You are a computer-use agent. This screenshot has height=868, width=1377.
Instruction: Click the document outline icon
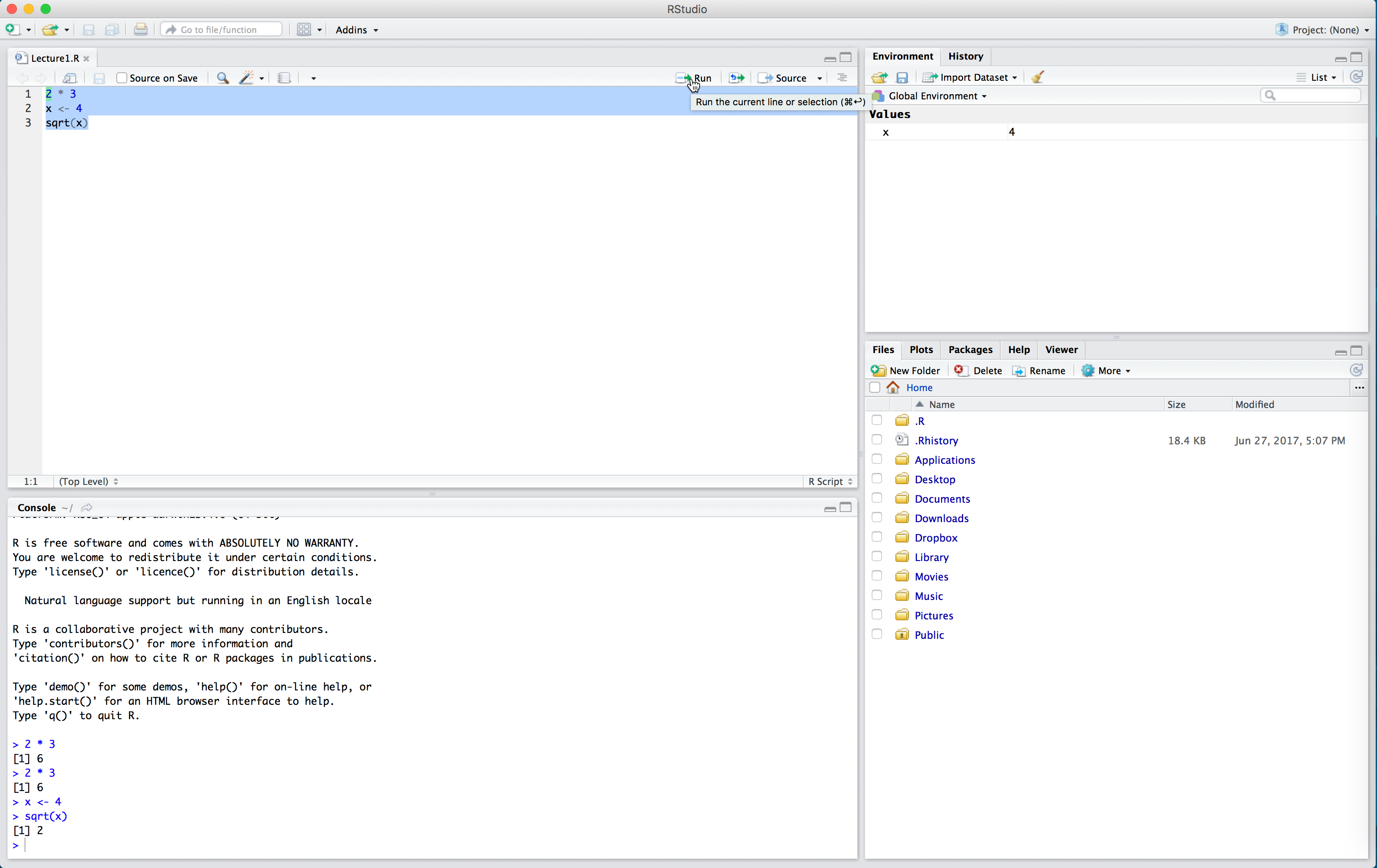(x=842, y=78)
